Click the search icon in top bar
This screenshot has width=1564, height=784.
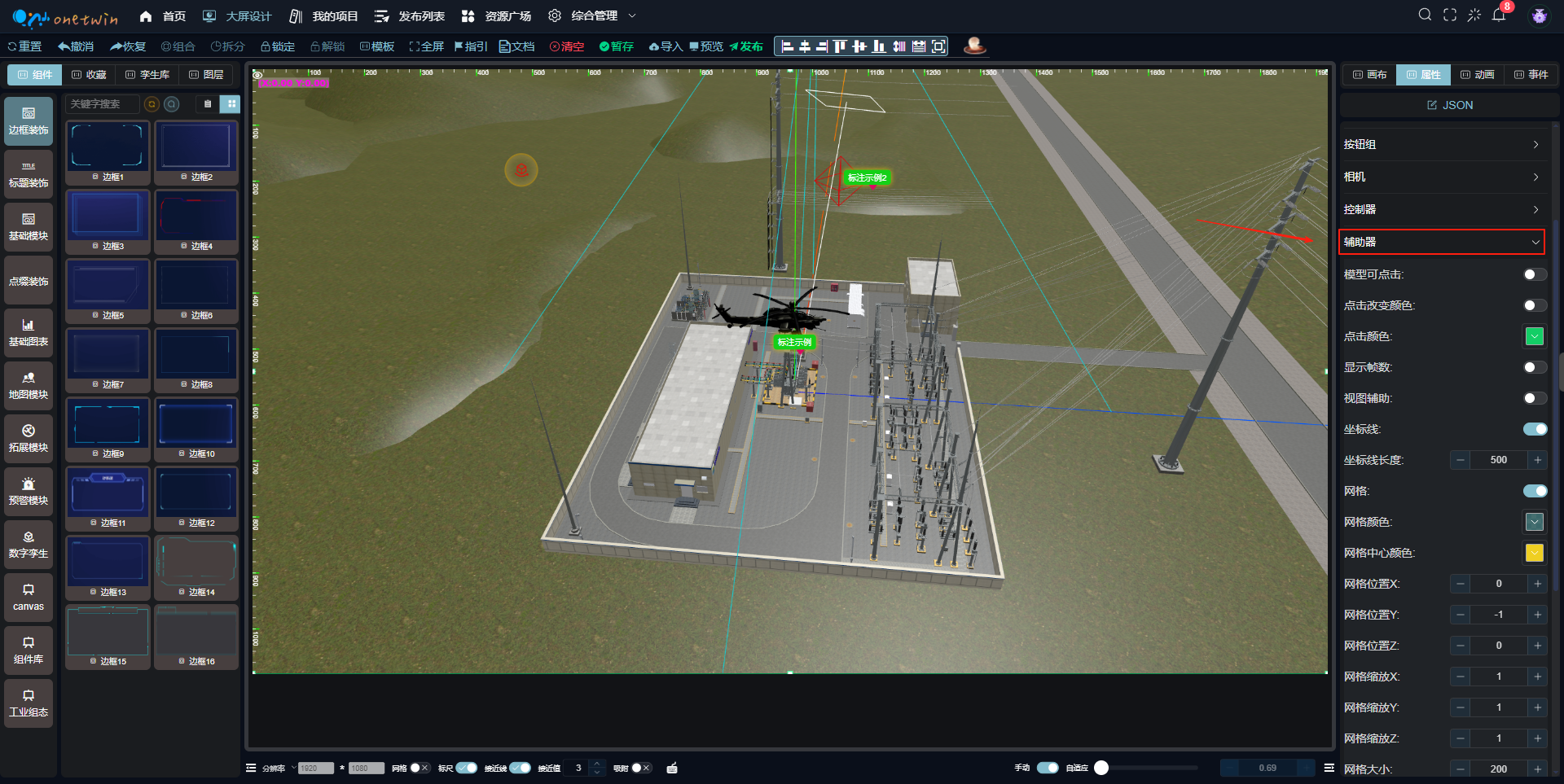1424,15
